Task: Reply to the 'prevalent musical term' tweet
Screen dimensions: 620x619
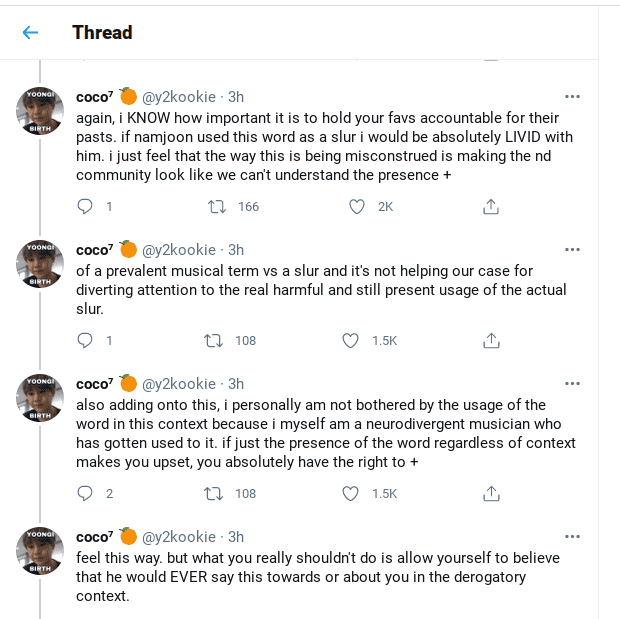Action: pos(85,340)
